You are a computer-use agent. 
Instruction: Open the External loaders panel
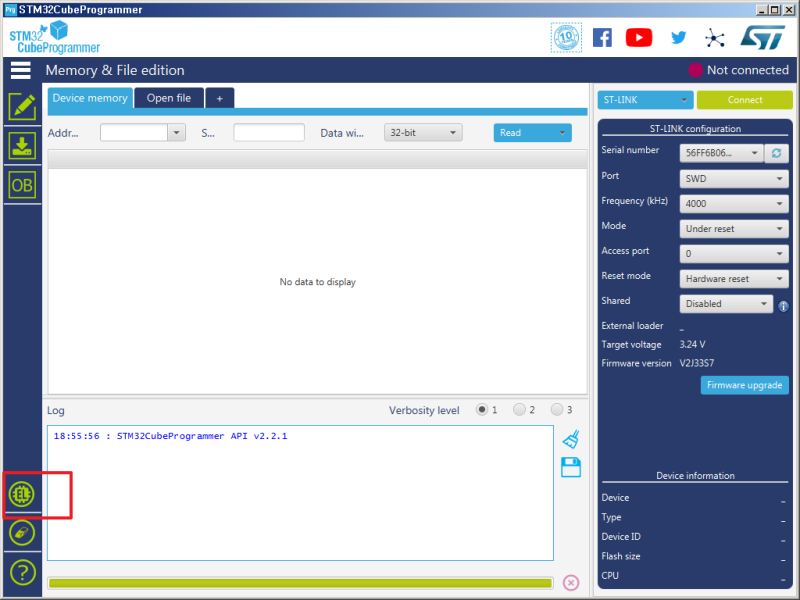click(22, 494)
